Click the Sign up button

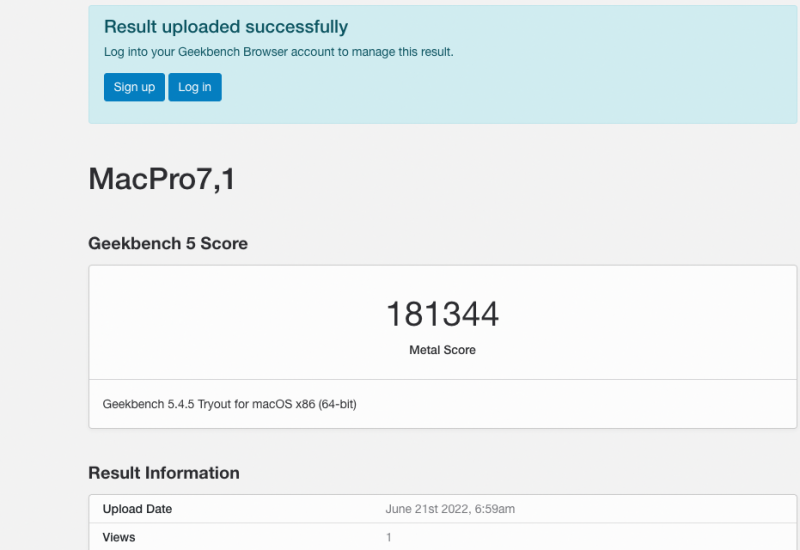134,87
